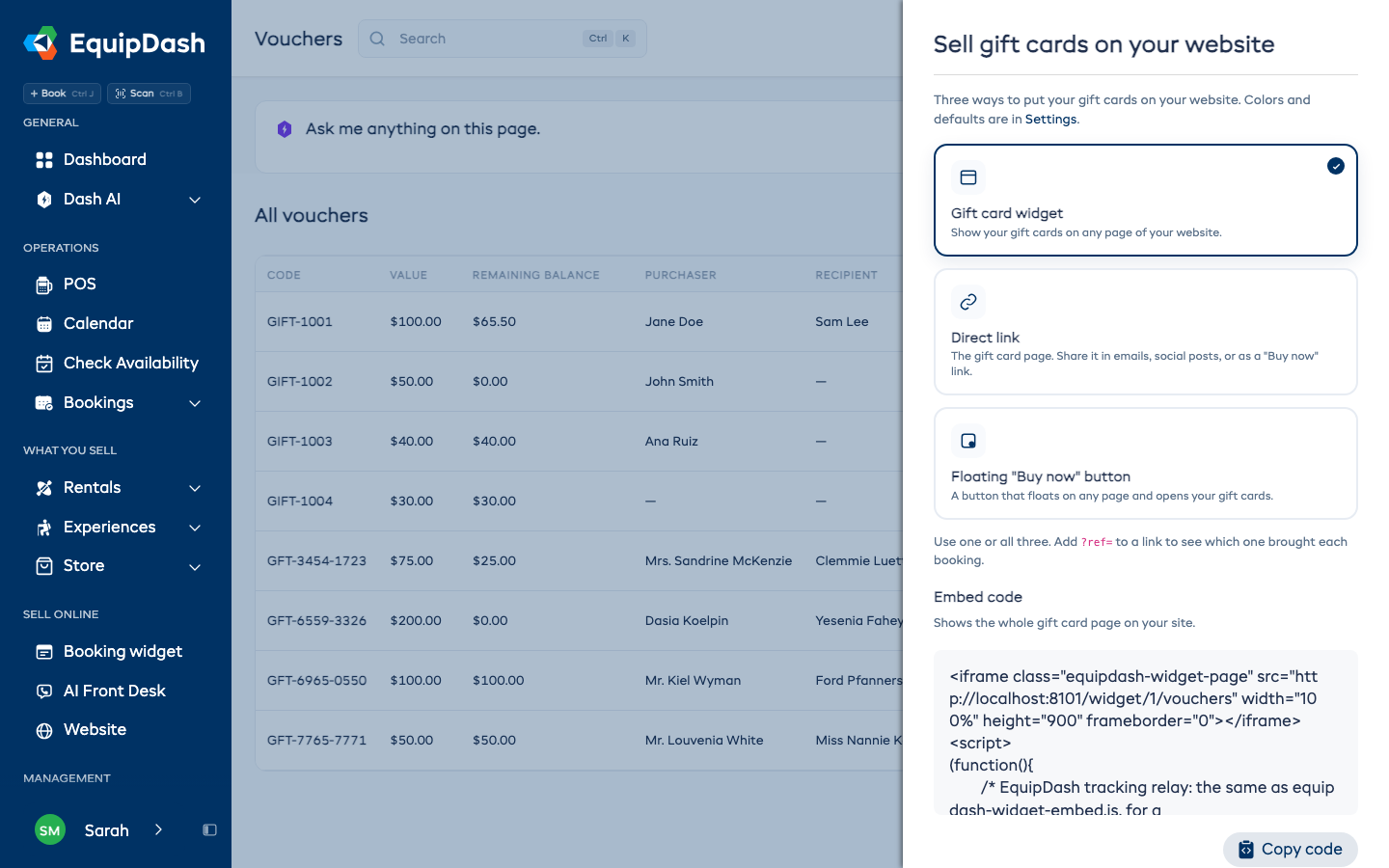
Task: Click the SM user avatar
Action: pos(50,829)
